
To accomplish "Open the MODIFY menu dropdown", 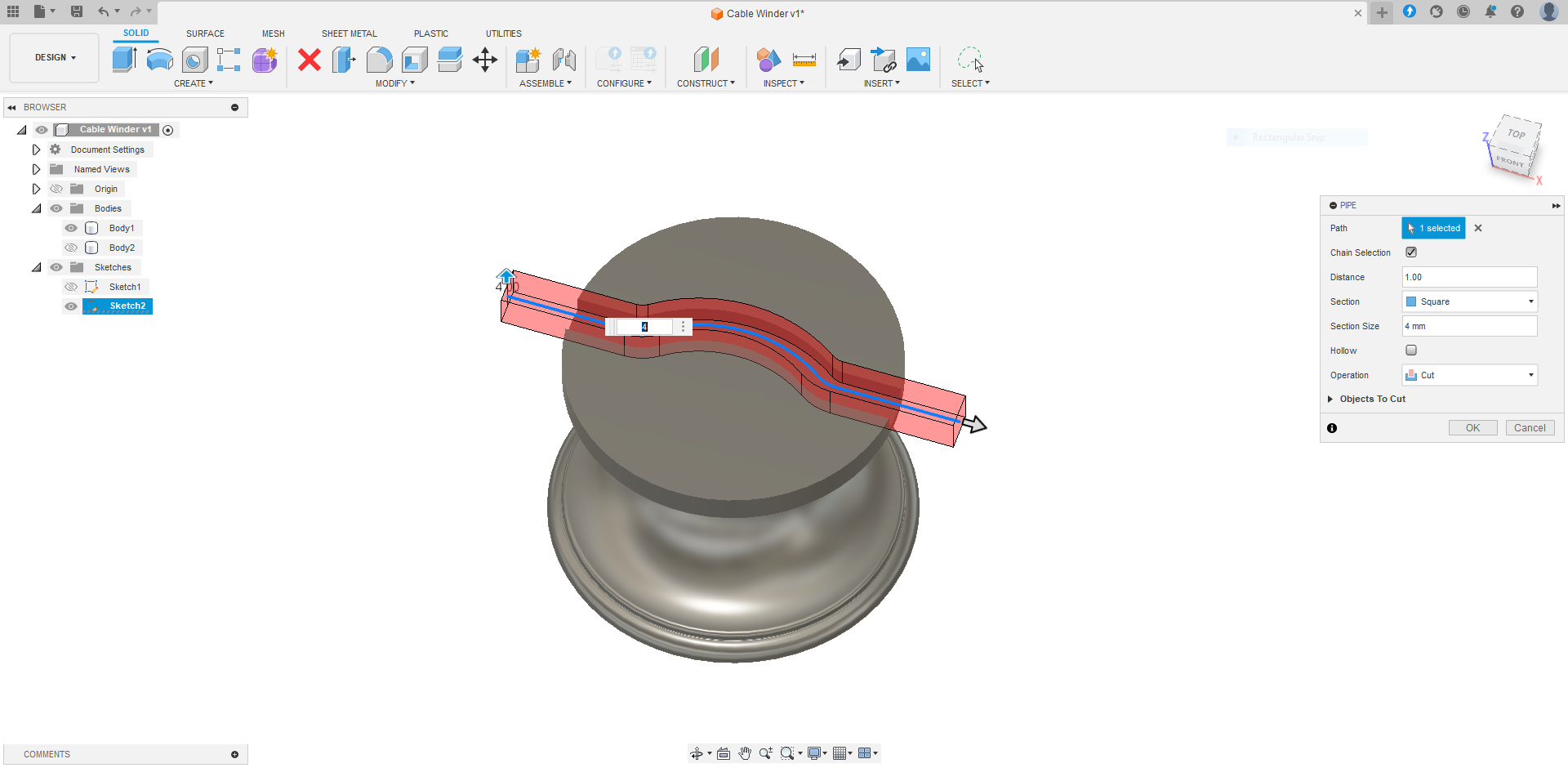I will pos(395,83).
